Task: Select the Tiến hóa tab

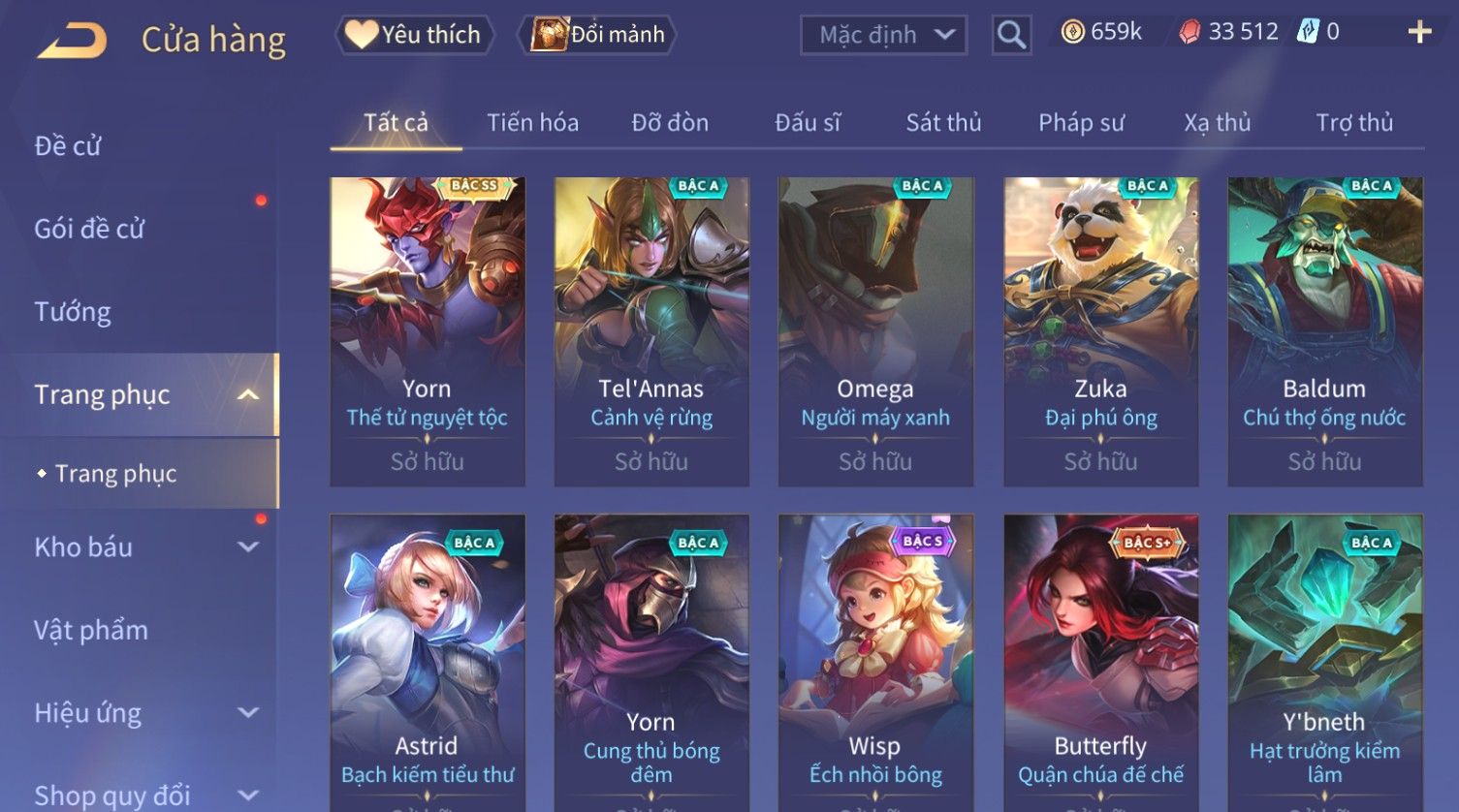Action: [532, 123]
